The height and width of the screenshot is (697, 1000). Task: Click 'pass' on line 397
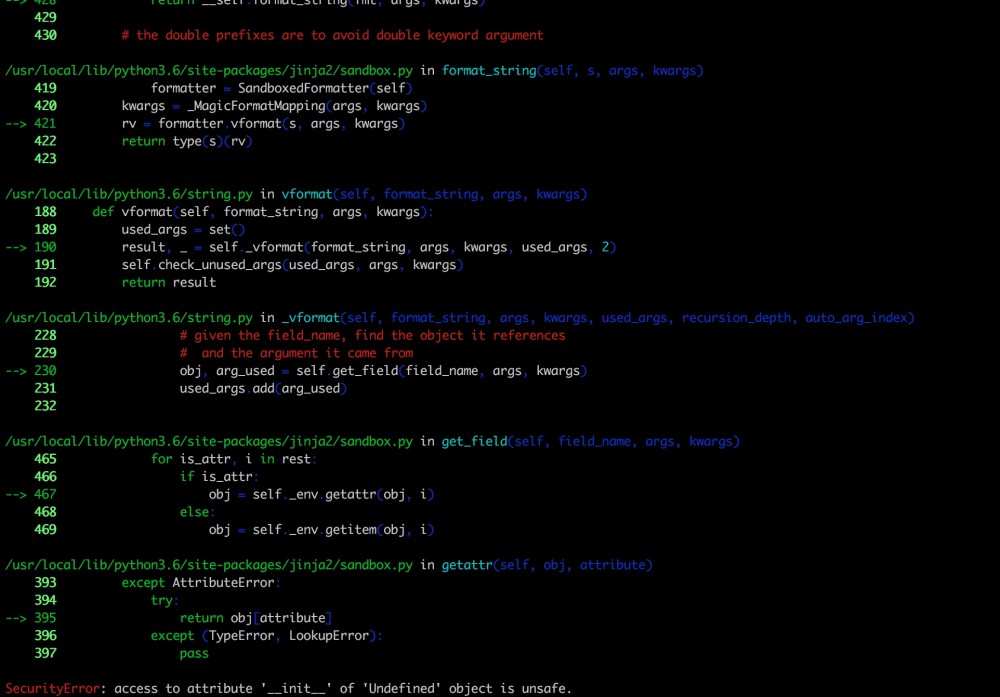[194, 653]
